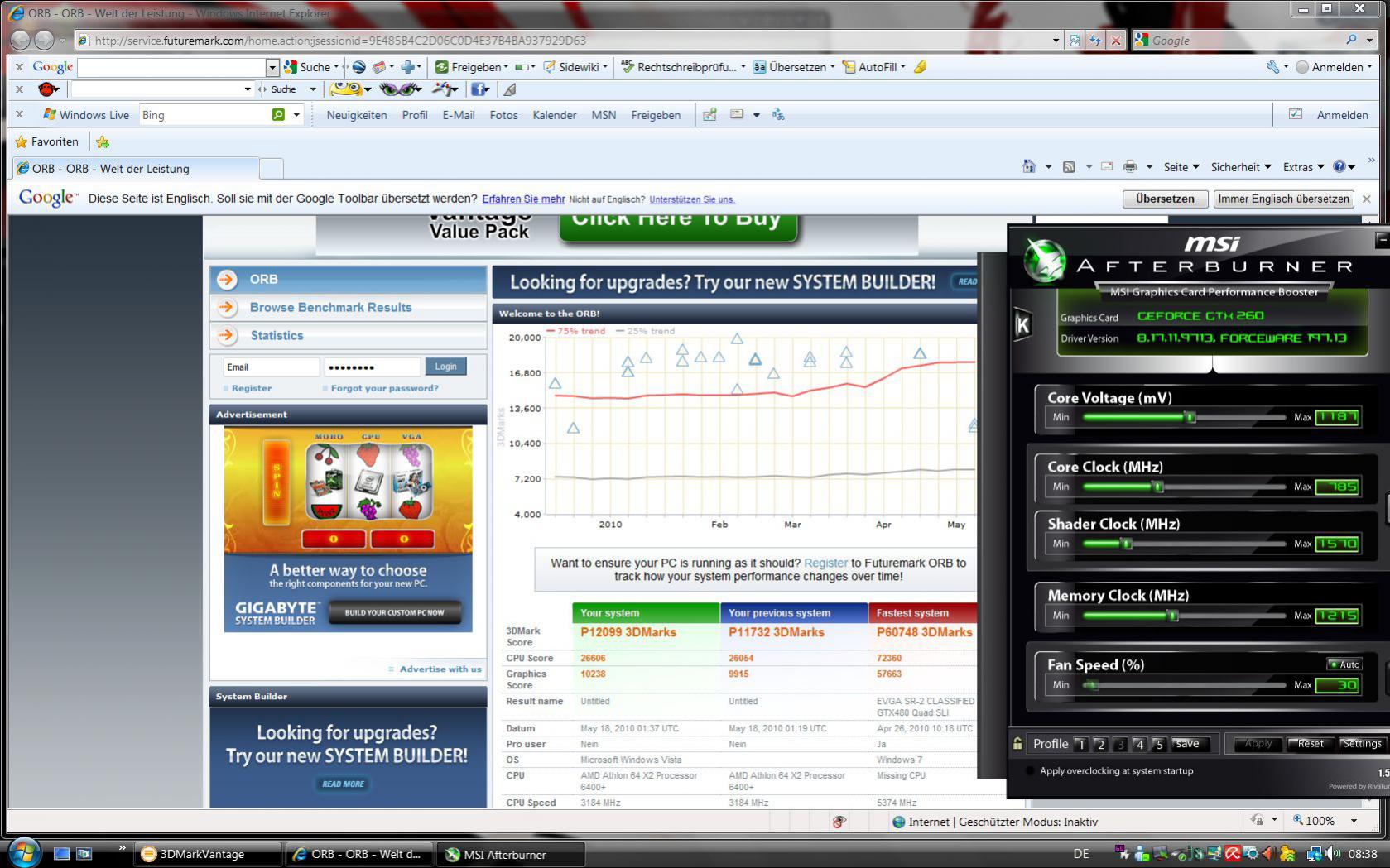The image size is (1390, 868).
Task: Open the Statistics menu item
Action: point(277,335)
